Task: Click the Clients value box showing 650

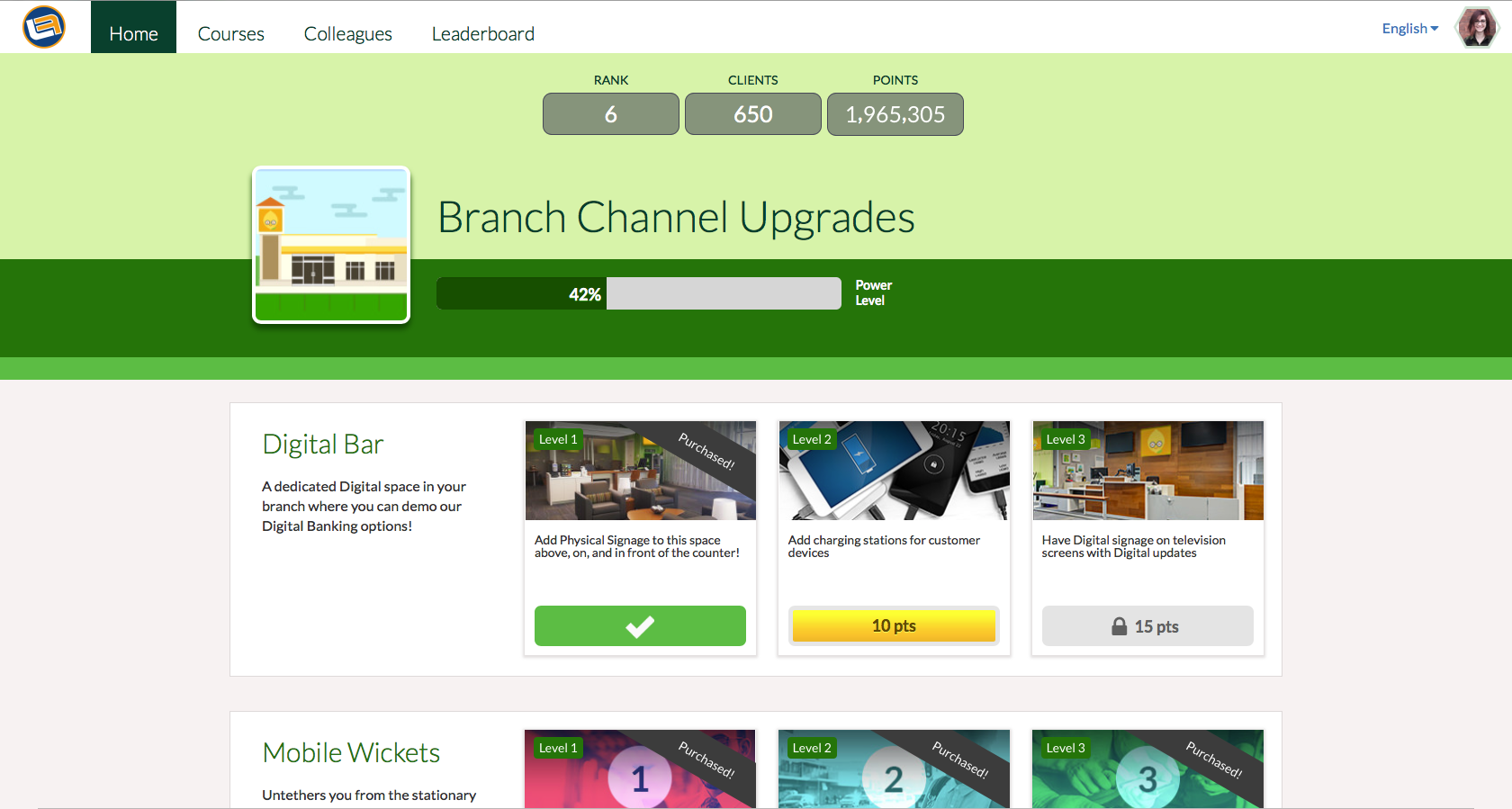Action: [753, 114]
